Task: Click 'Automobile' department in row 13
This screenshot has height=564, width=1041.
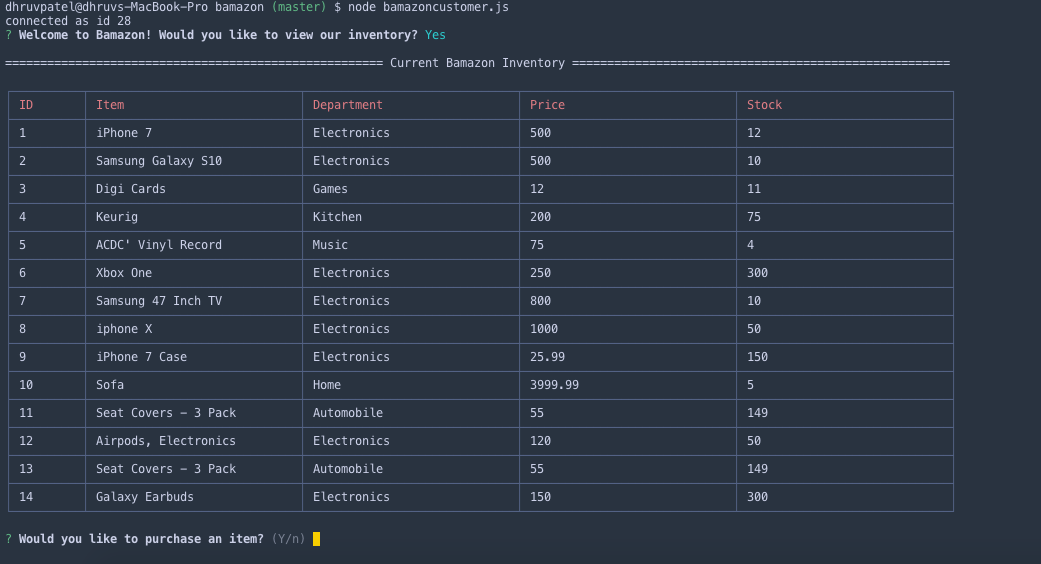Action: pos(348,468)
